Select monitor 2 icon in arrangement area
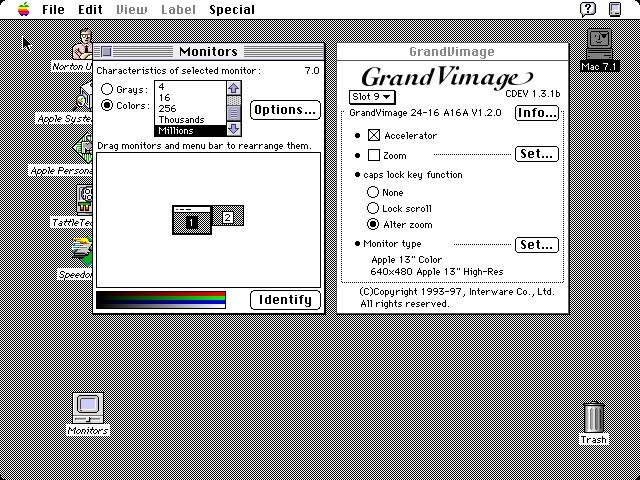Viewport: 640px width, 480px height. [228, 216]
